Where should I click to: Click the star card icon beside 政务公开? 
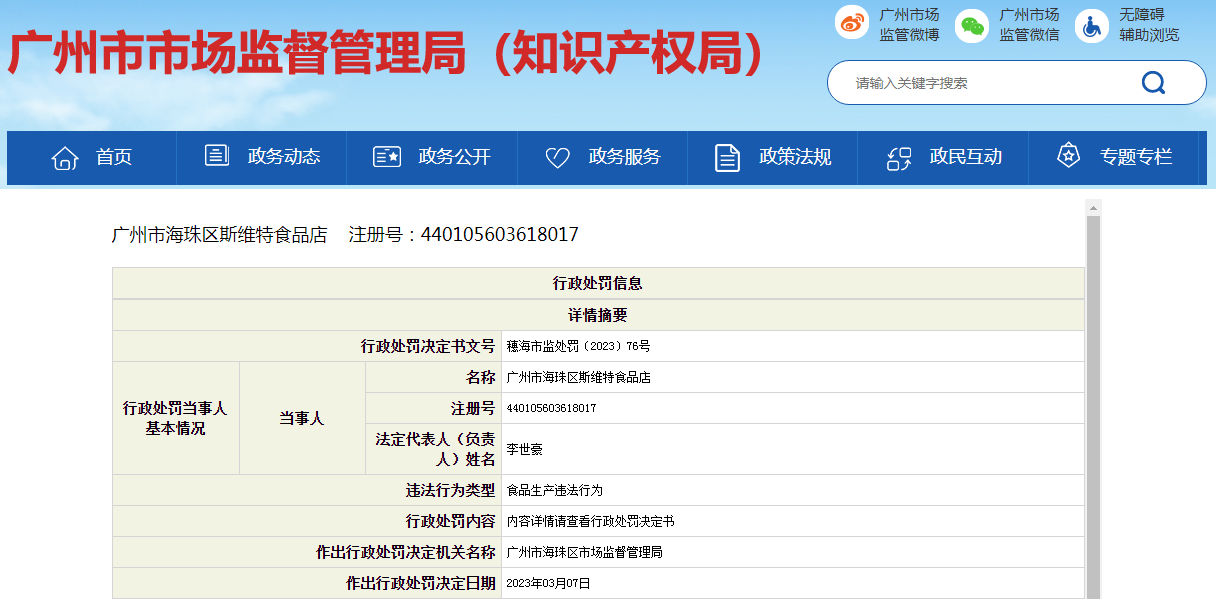[x=386, y=157]
